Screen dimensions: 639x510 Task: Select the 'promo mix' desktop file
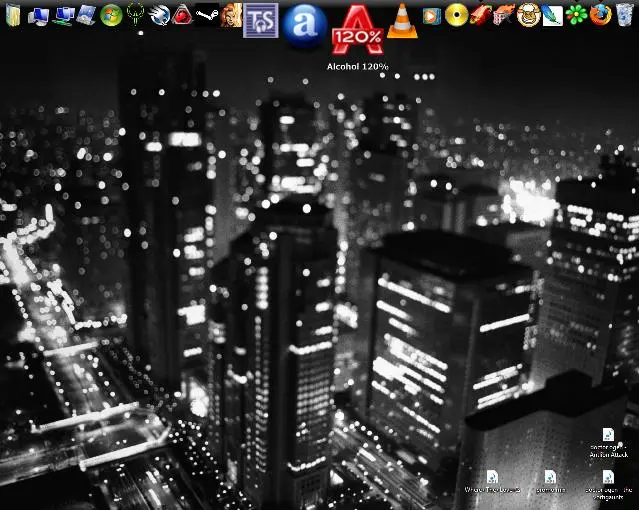[549, 481]
